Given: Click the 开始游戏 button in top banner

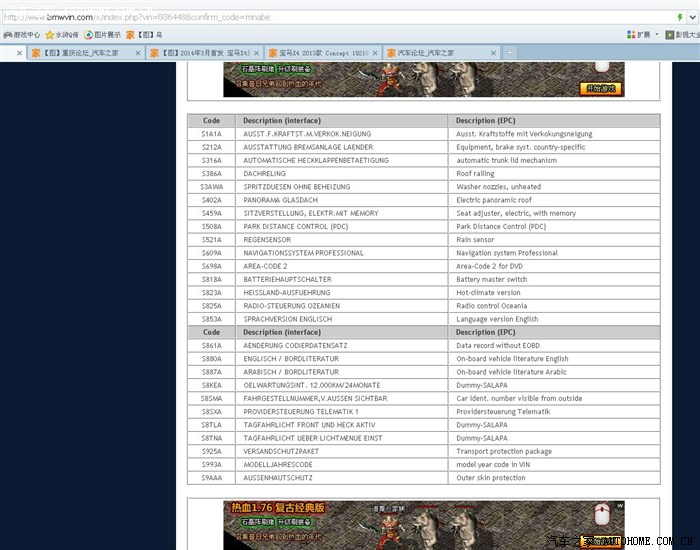Looking at the screenshot, I should 600,88.
